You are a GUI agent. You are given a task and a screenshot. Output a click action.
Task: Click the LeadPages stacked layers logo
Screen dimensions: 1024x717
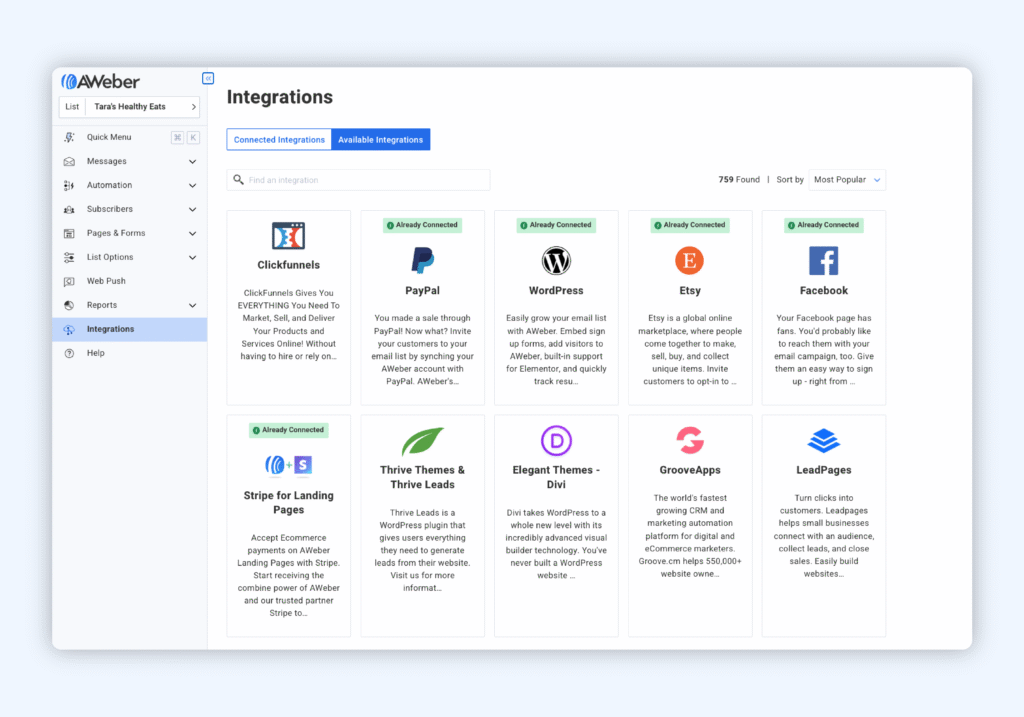(824, 441)
